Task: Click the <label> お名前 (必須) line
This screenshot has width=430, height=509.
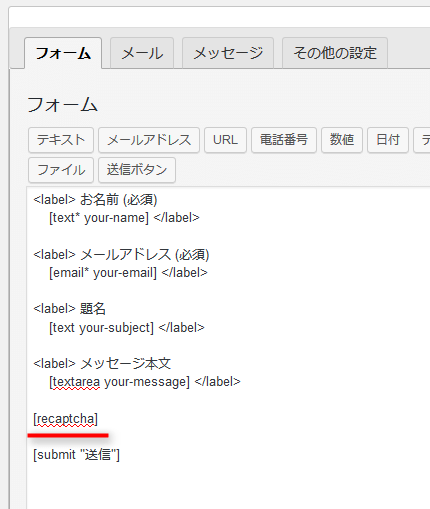Action: tap(95, 200)
